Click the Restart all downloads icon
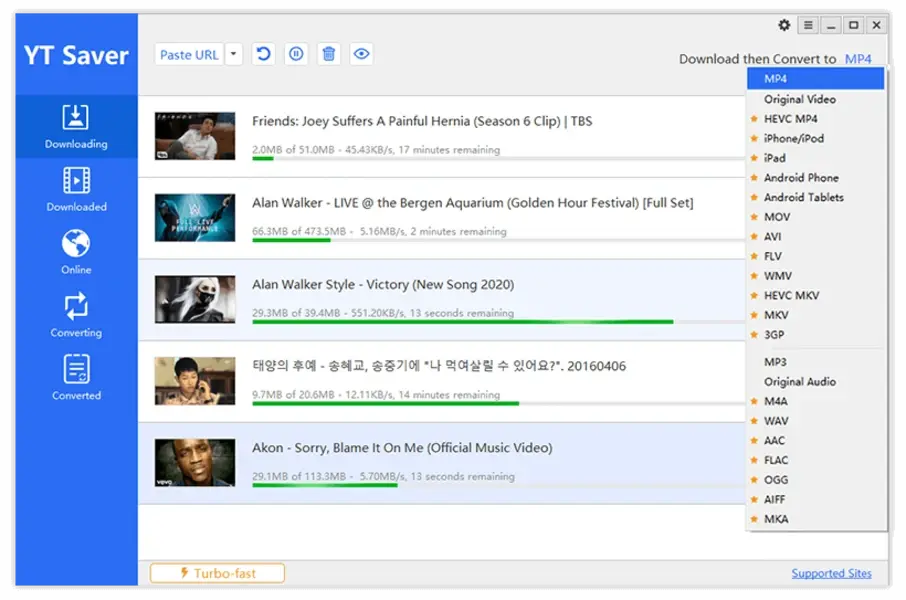This screenshot has height=600, width=906. [263, 53]
